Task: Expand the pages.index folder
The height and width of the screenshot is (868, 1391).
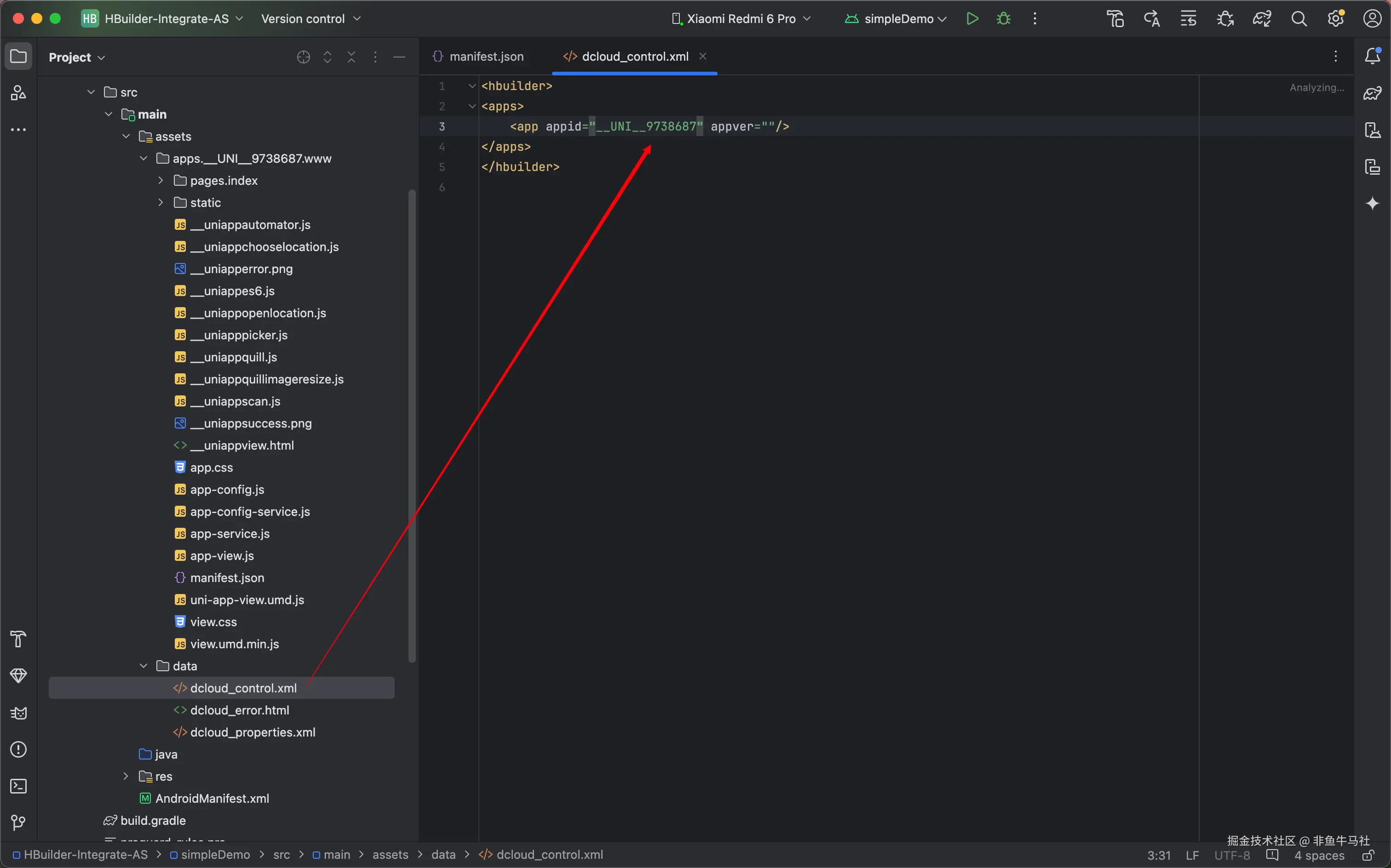Action: pos(161,180)
